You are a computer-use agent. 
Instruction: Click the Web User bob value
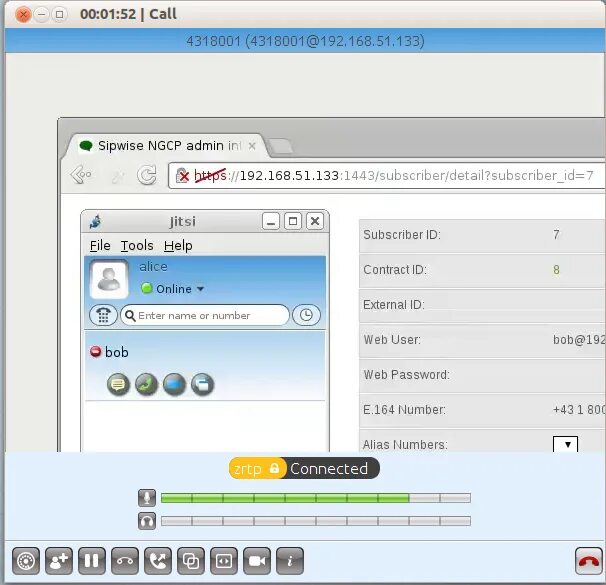(x=579, y=340)
